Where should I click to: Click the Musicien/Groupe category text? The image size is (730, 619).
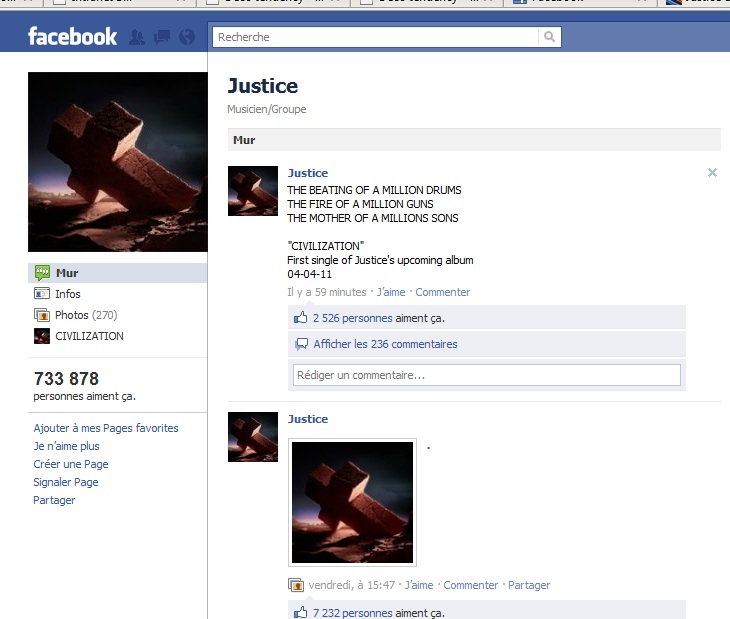tap(267, 109)
